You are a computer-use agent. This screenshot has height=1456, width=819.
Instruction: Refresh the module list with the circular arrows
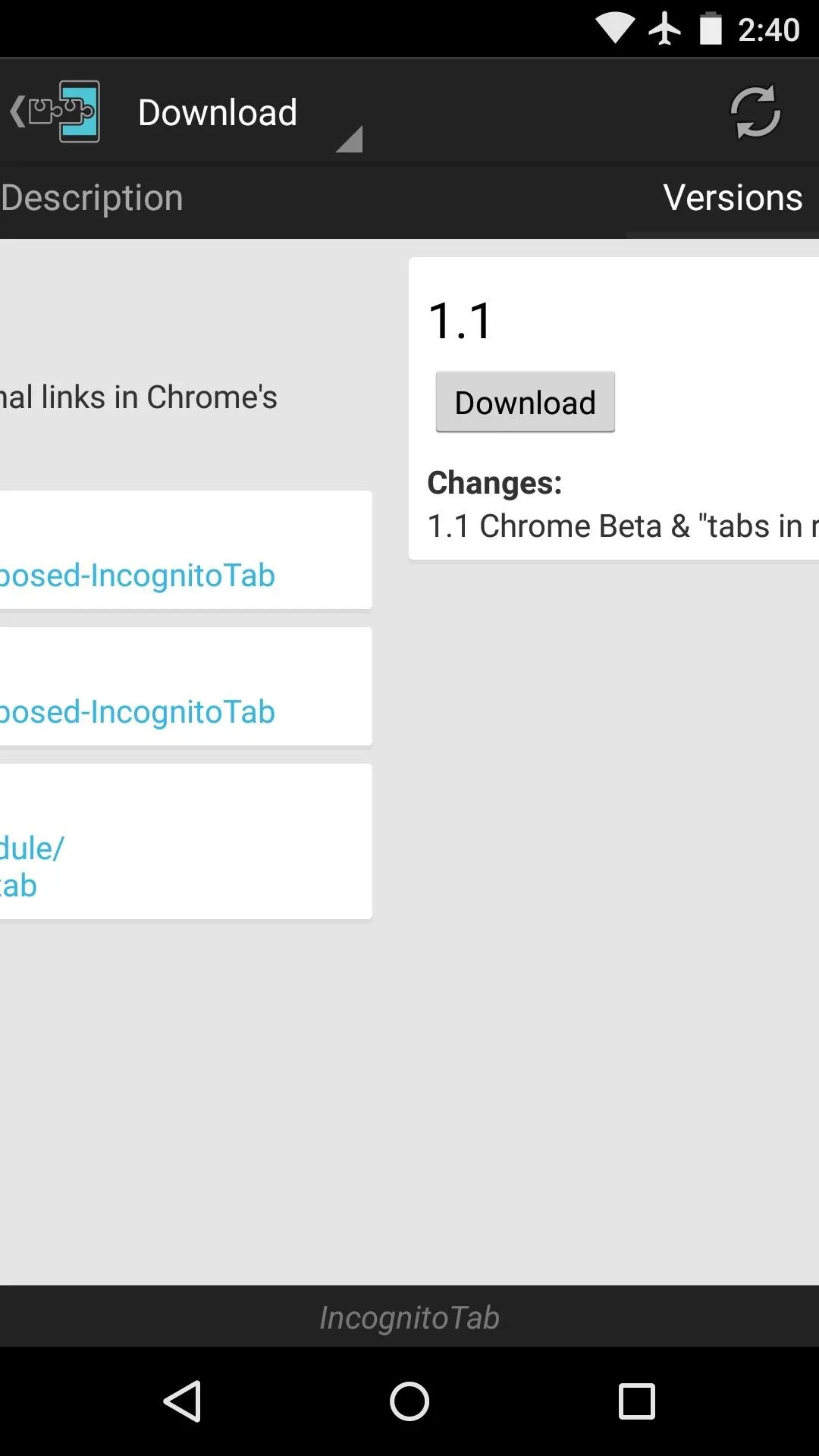[x=755, y=112]
